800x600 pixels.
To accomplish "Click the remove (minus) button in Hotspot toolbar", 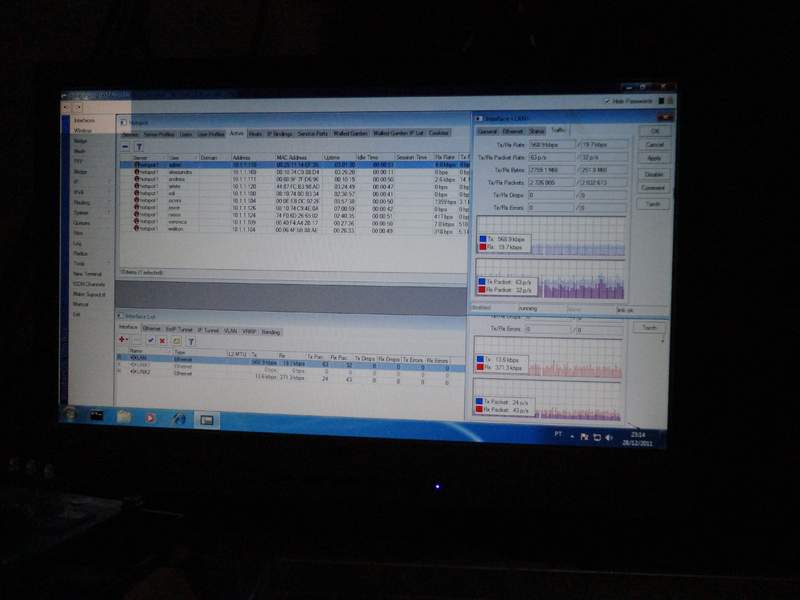I will 126,147.
